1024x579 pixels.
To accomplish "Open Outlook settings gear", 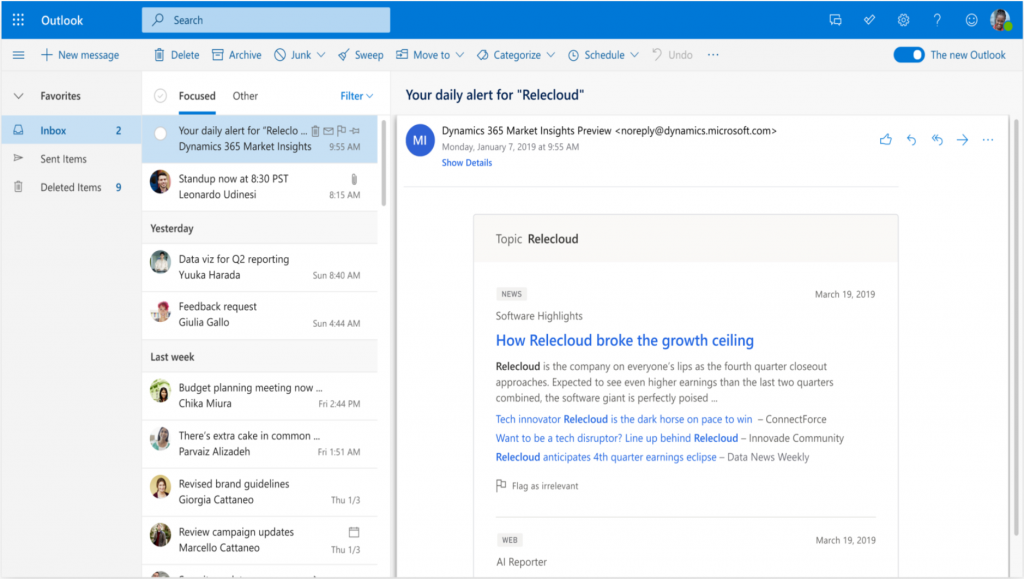I will (902, 19).
